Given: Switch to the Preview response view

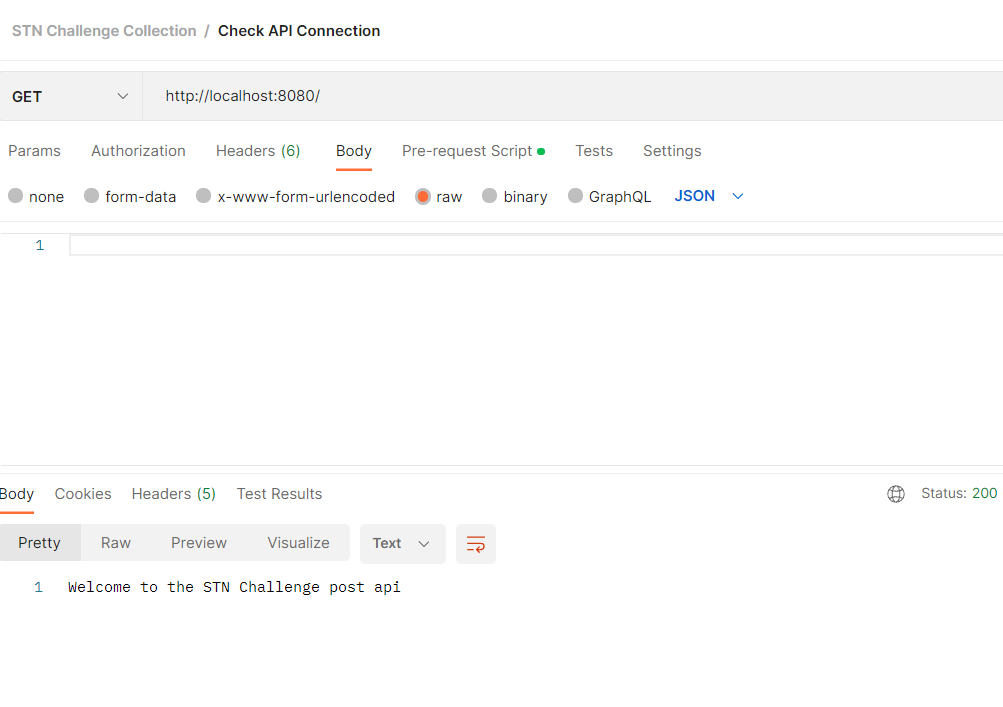Looking at the screenshot, I should 198,543.
